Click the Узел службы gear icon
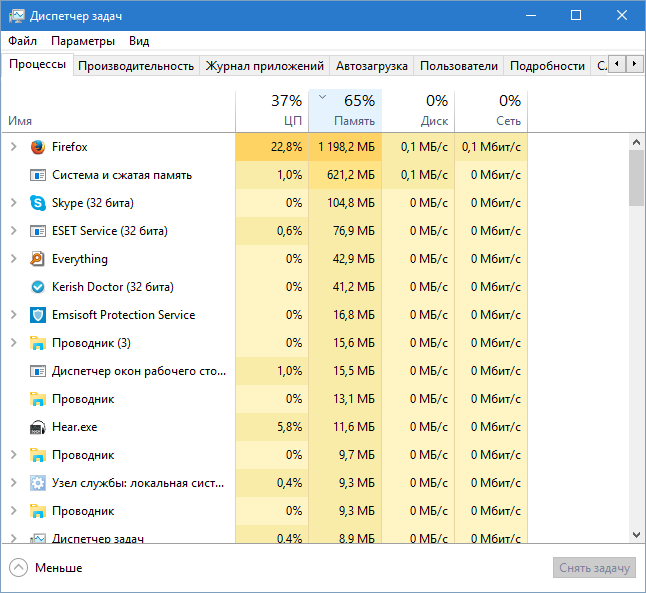 coord(38,483)
